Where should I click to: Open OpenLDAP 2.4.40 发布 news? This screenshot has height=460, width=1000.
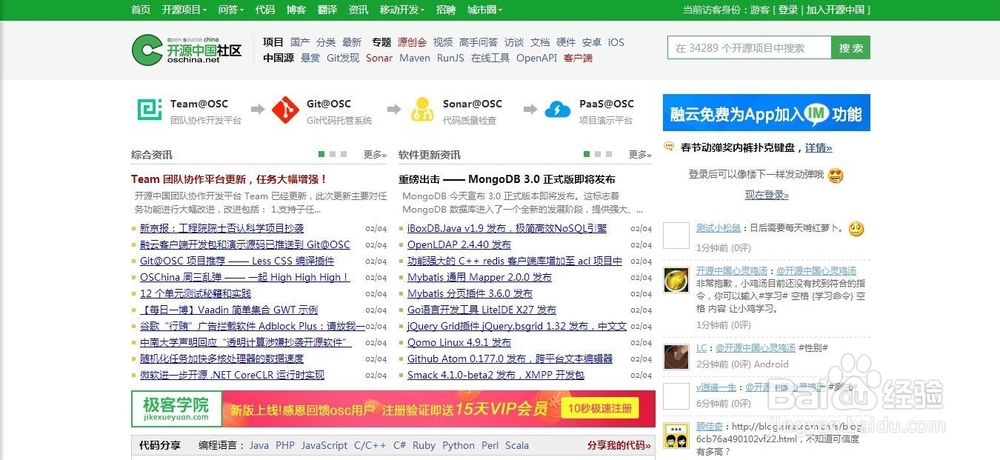(x=459, y=244)
